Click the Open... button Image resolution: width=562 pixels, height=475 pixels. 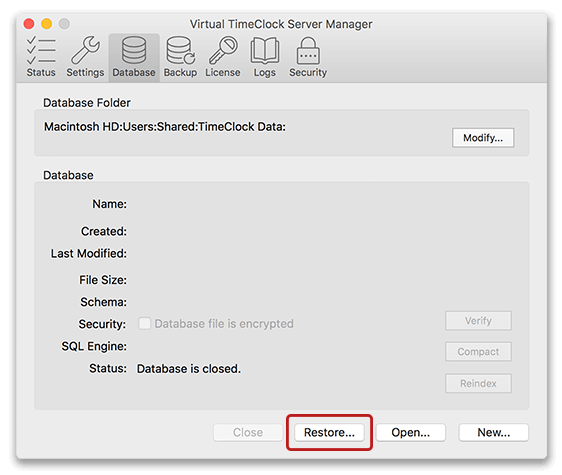click(x=410, y=432)
